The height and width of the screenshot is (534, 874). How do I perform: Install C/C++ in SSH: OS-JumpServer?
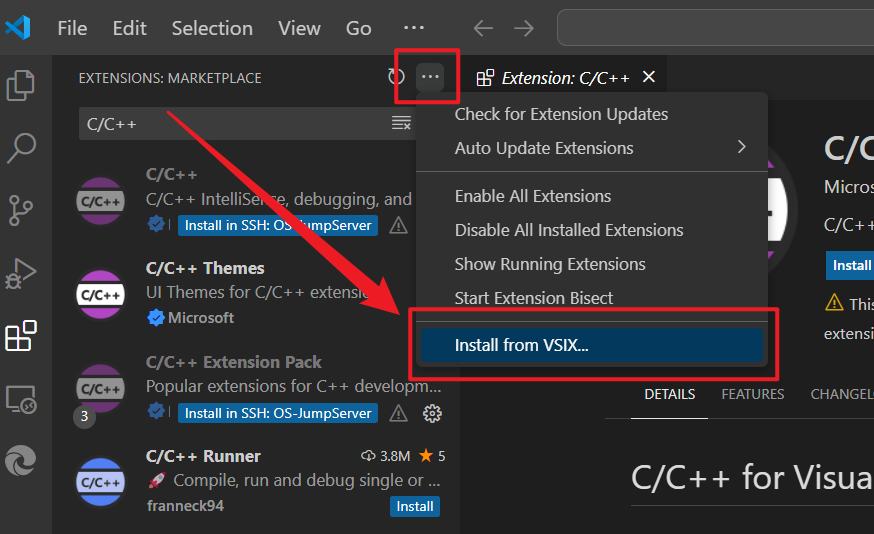coord(278,225)
